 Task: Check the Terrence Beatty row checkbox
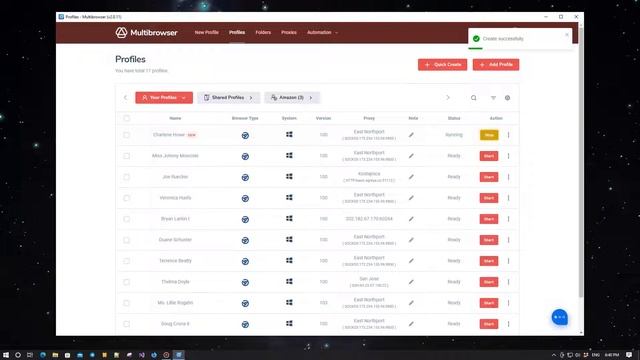(127, 261)
